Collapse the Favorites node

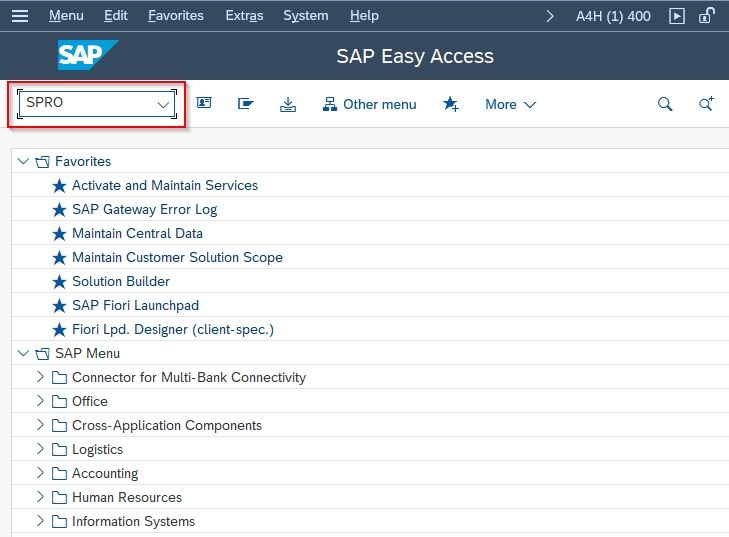23,161
